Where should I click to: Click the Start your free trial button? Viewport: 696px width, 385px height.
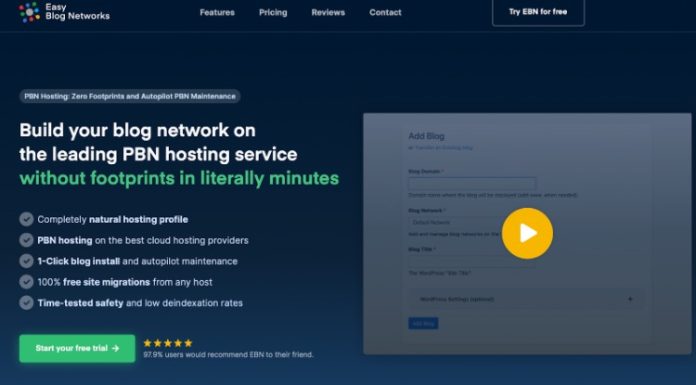[77, 348]
